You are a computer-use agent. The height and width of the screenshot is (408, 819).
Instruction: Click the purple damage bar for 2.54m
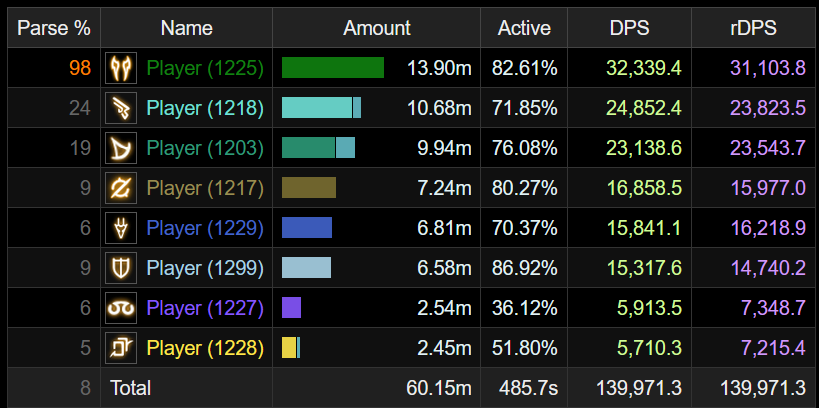pos(291,308)
